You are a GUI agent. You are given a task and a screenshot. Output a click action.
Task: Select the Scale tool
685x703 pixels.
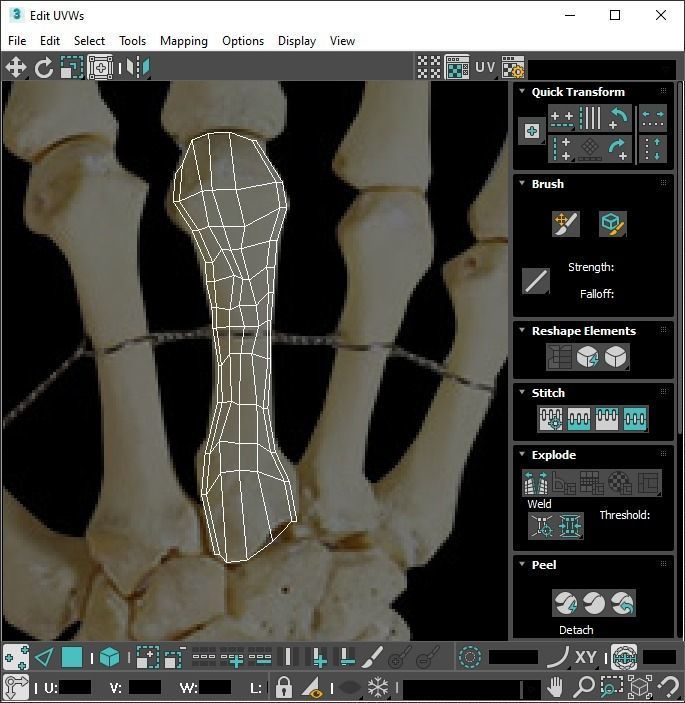[x=72, y=68]
